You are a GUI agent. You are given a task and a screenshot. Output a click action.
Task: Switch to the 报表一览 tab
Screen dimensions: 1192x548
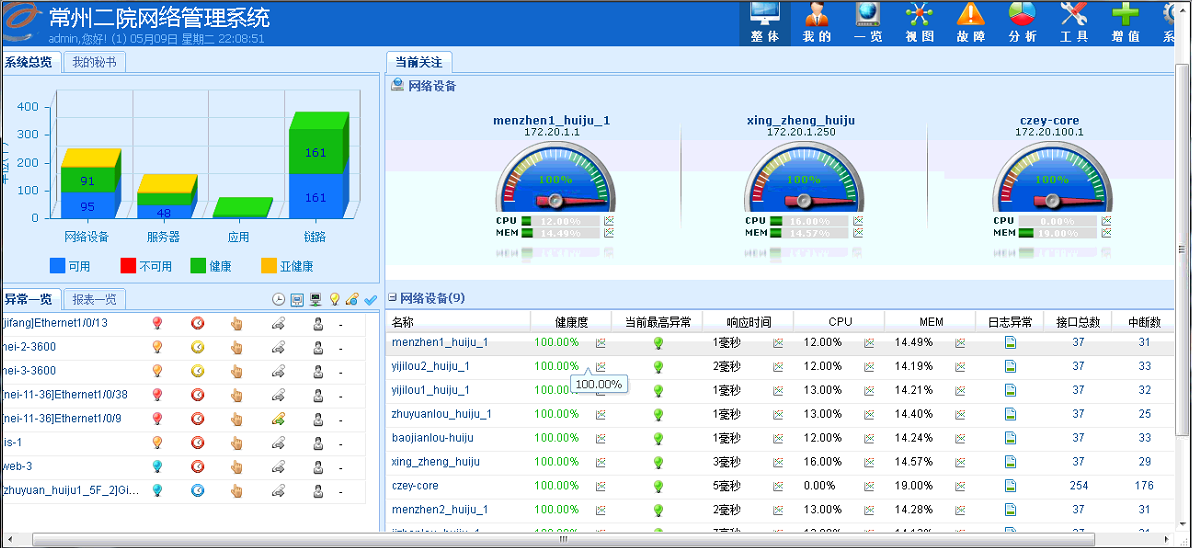point(94,299)
